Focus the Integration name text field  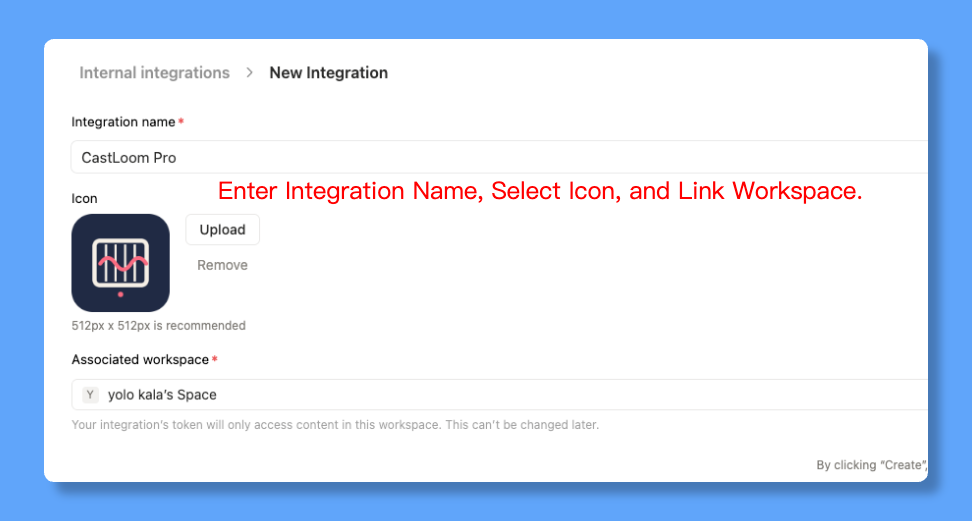click(500, 157)
